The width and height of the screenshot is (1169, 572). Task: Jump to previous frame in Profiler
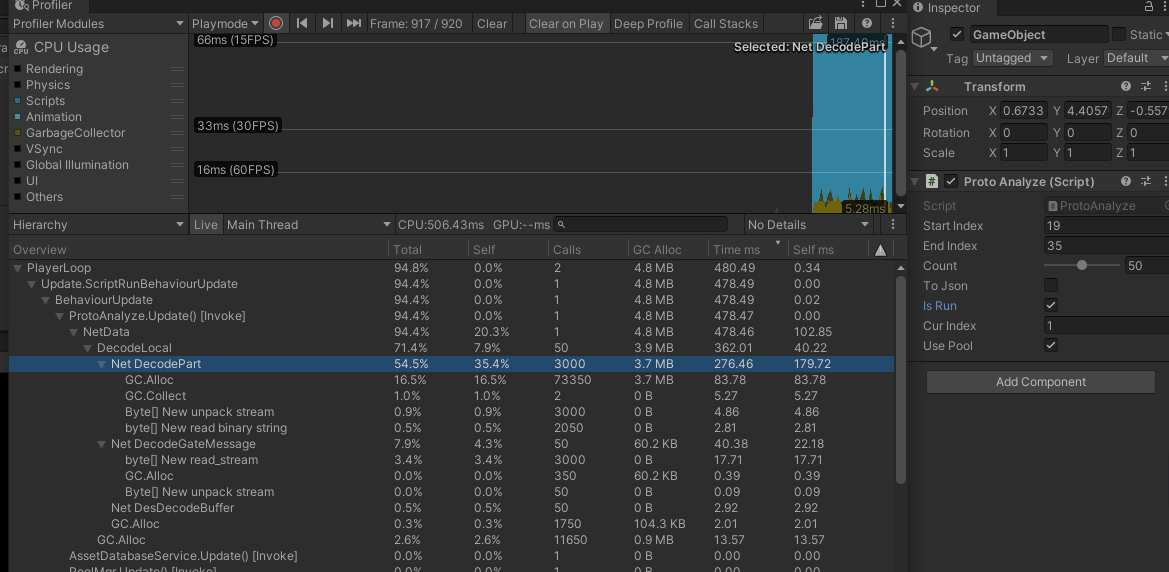302,23
